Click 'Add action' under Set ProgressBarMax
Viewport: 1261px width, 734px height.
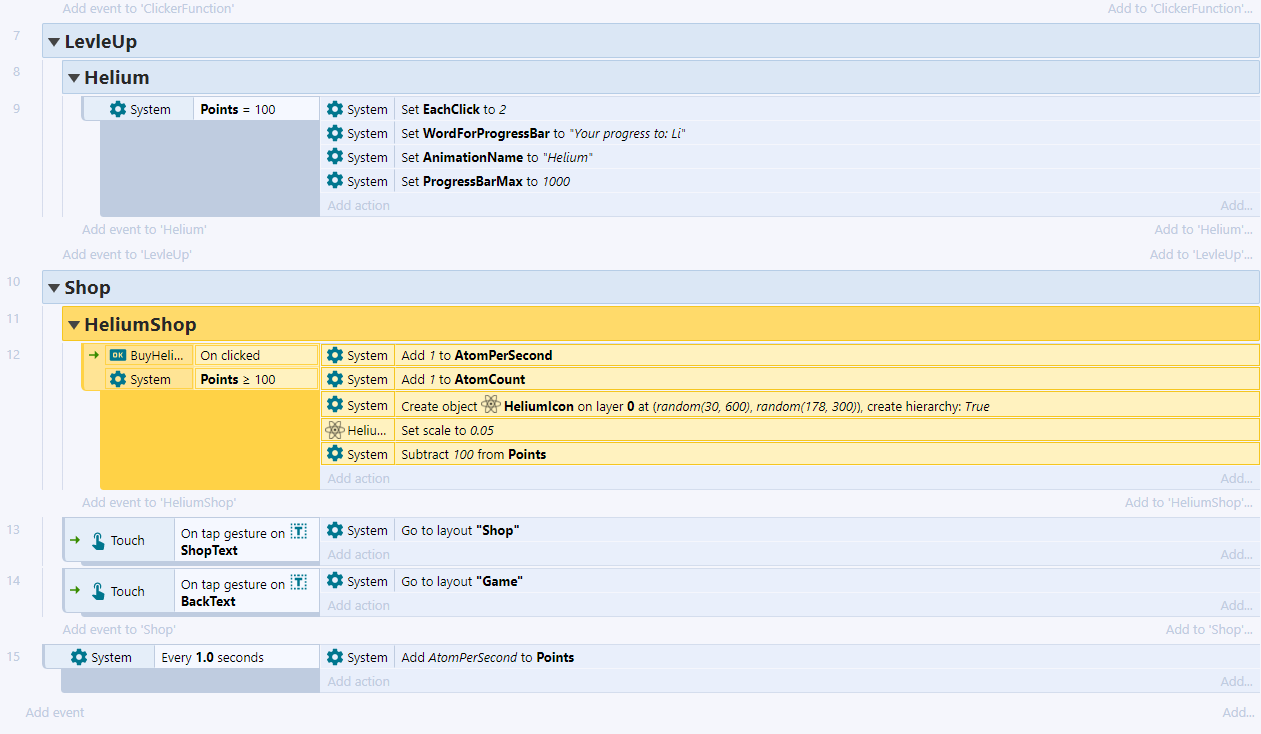(359, 206)
